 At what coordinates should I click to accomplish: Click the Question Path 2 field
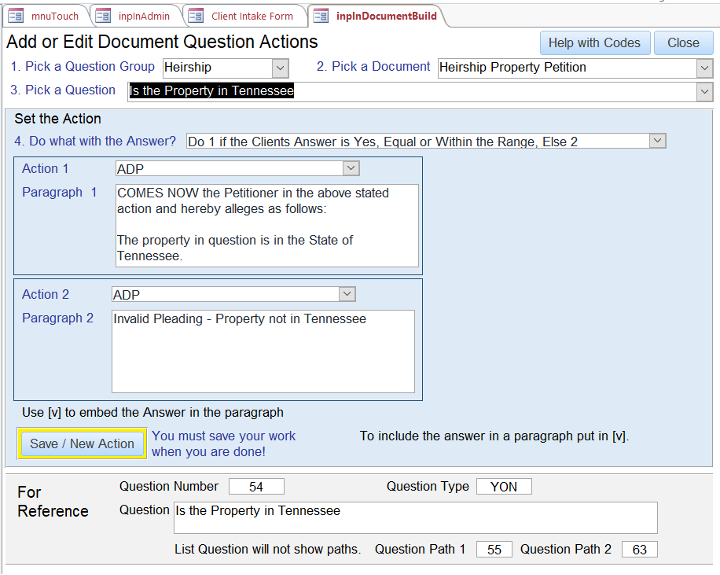(640, 550)
